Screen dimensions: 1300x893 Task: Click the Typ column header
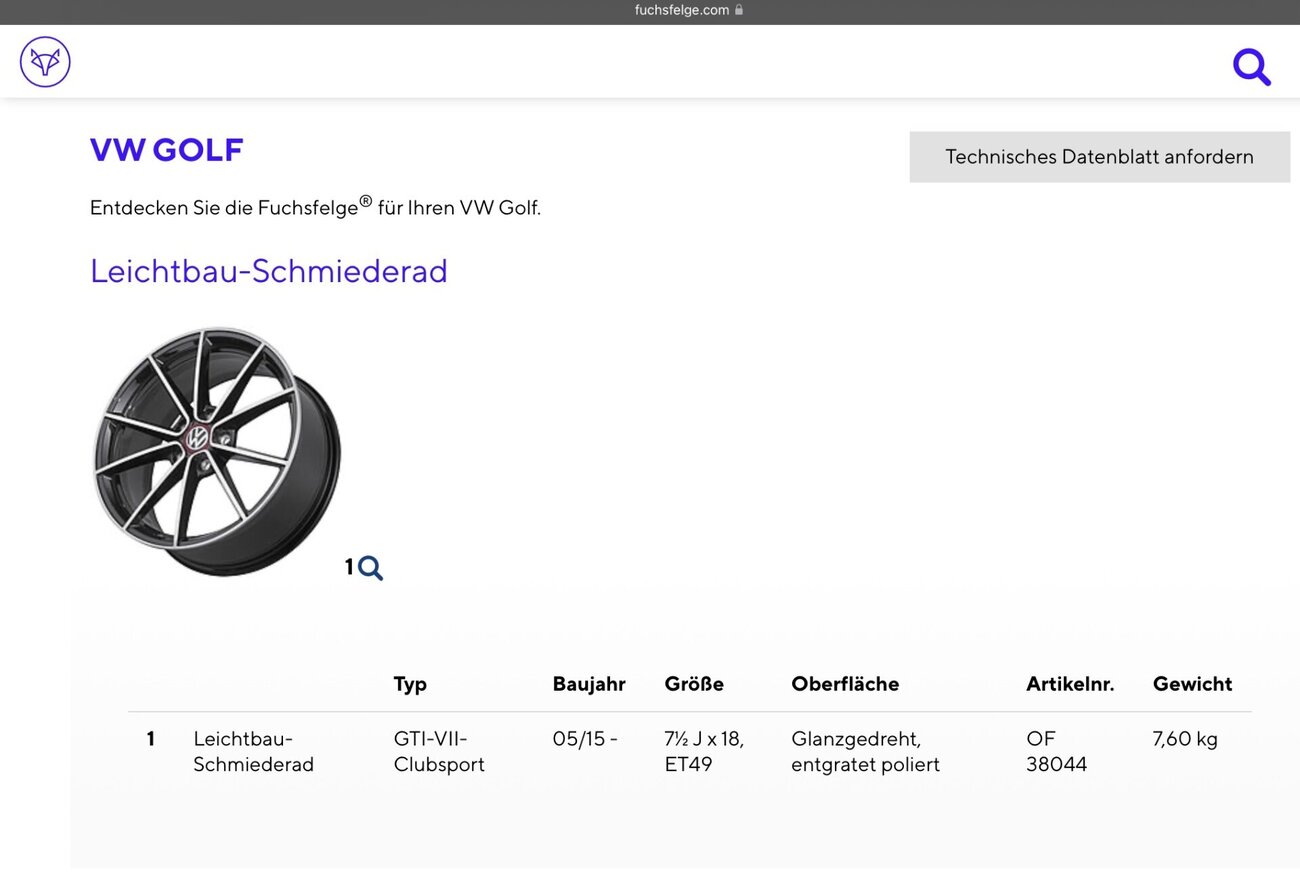[x=410, y=684]
